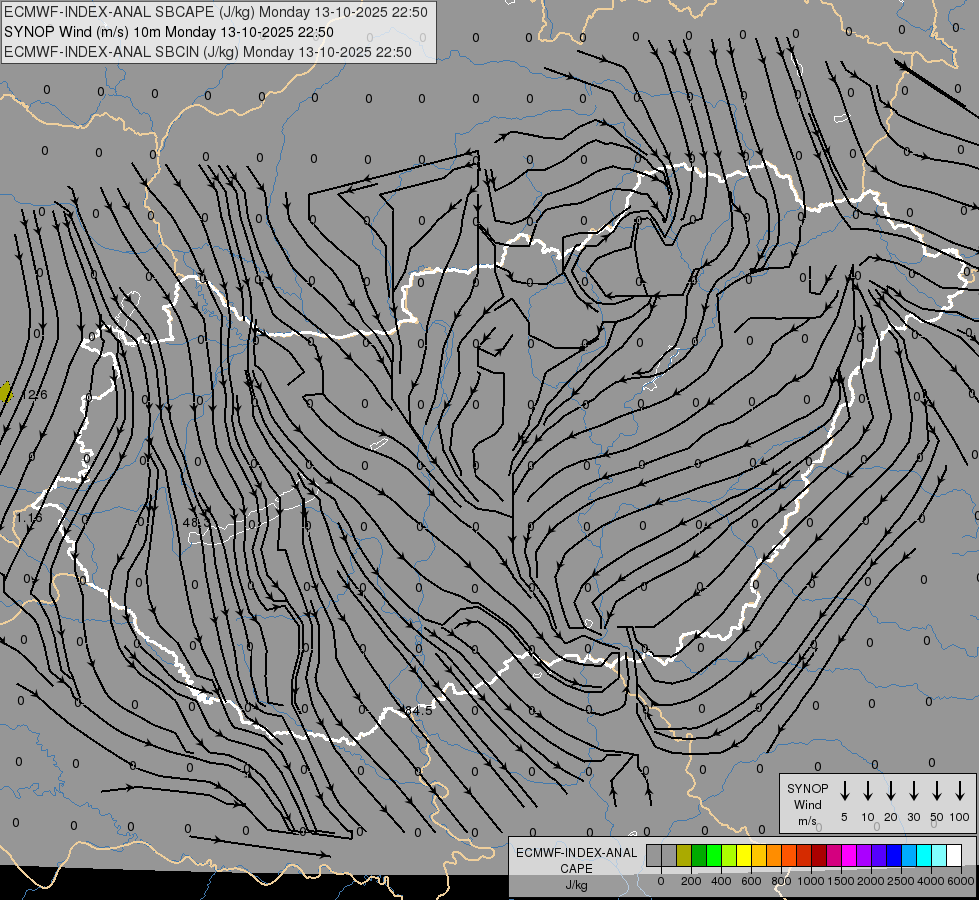Click the 5 m/s wind arrow in legend
Screen dimensions: 979x900
point(844,791)
